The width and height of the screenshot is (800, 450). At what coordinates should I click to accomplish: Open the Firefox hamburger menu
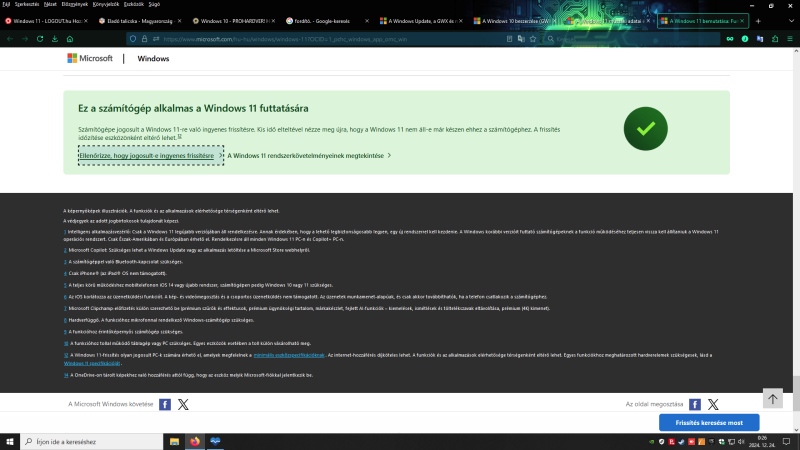coord(790,39)
